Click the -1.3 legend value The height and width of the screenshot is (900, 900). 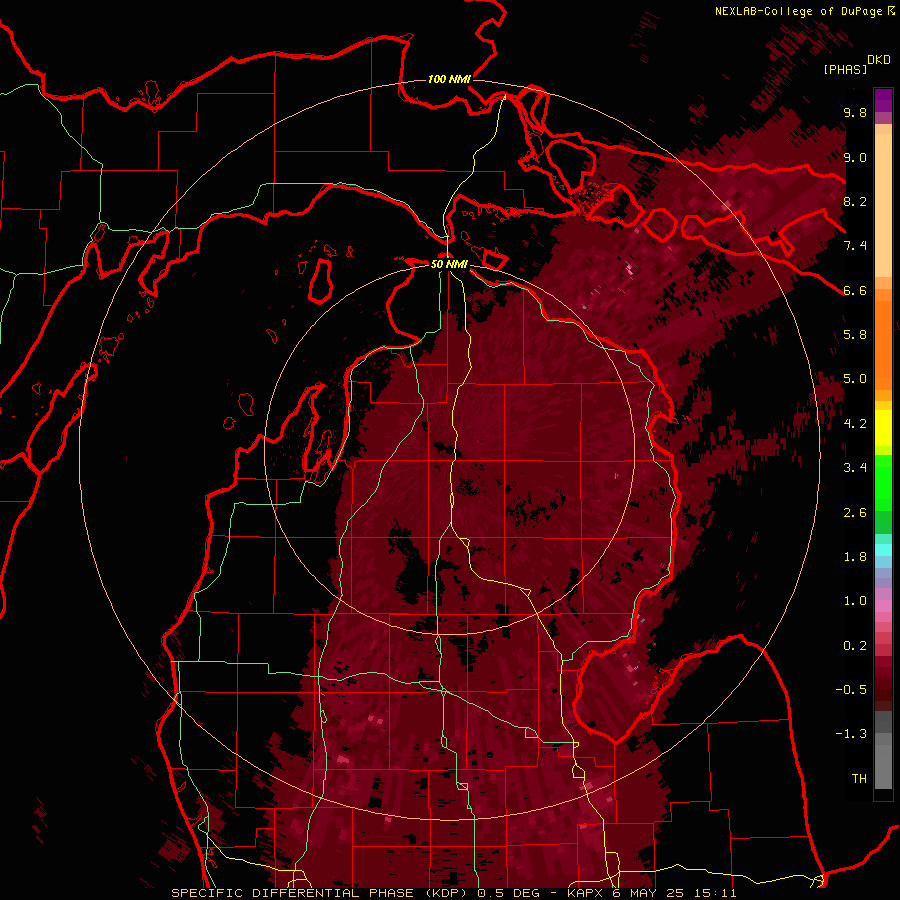851,734
